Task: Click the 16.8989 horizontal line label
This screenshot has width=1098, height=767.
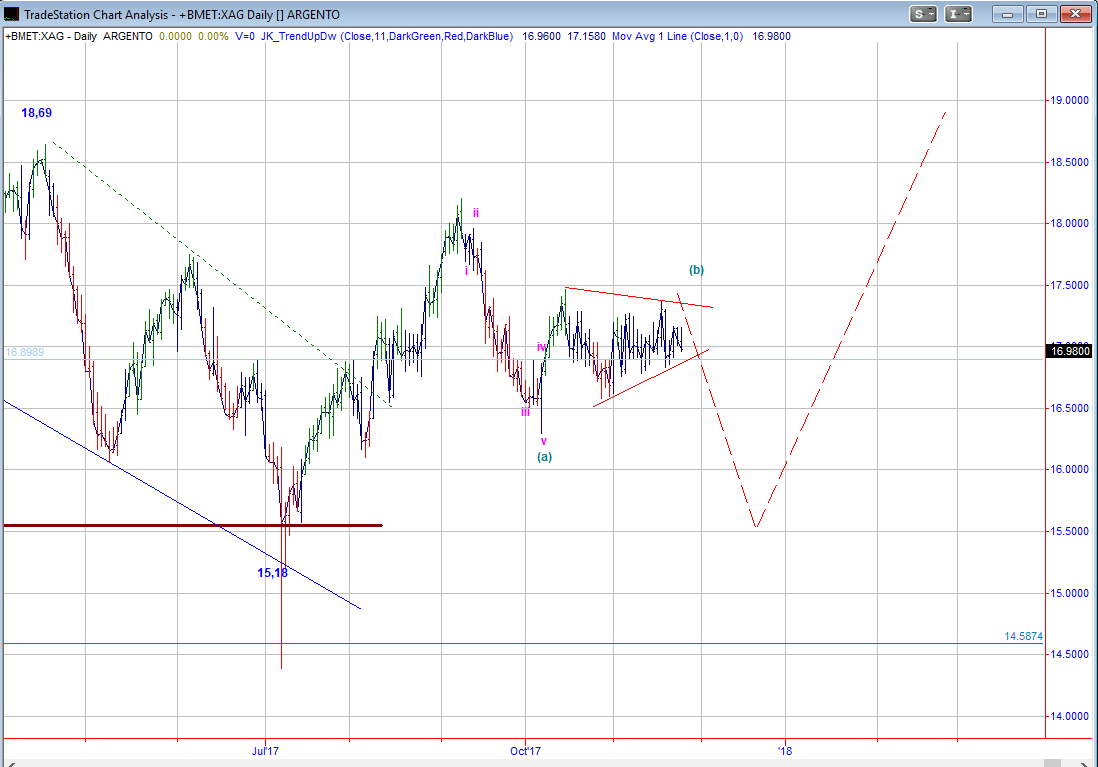Action: [25, 352]
